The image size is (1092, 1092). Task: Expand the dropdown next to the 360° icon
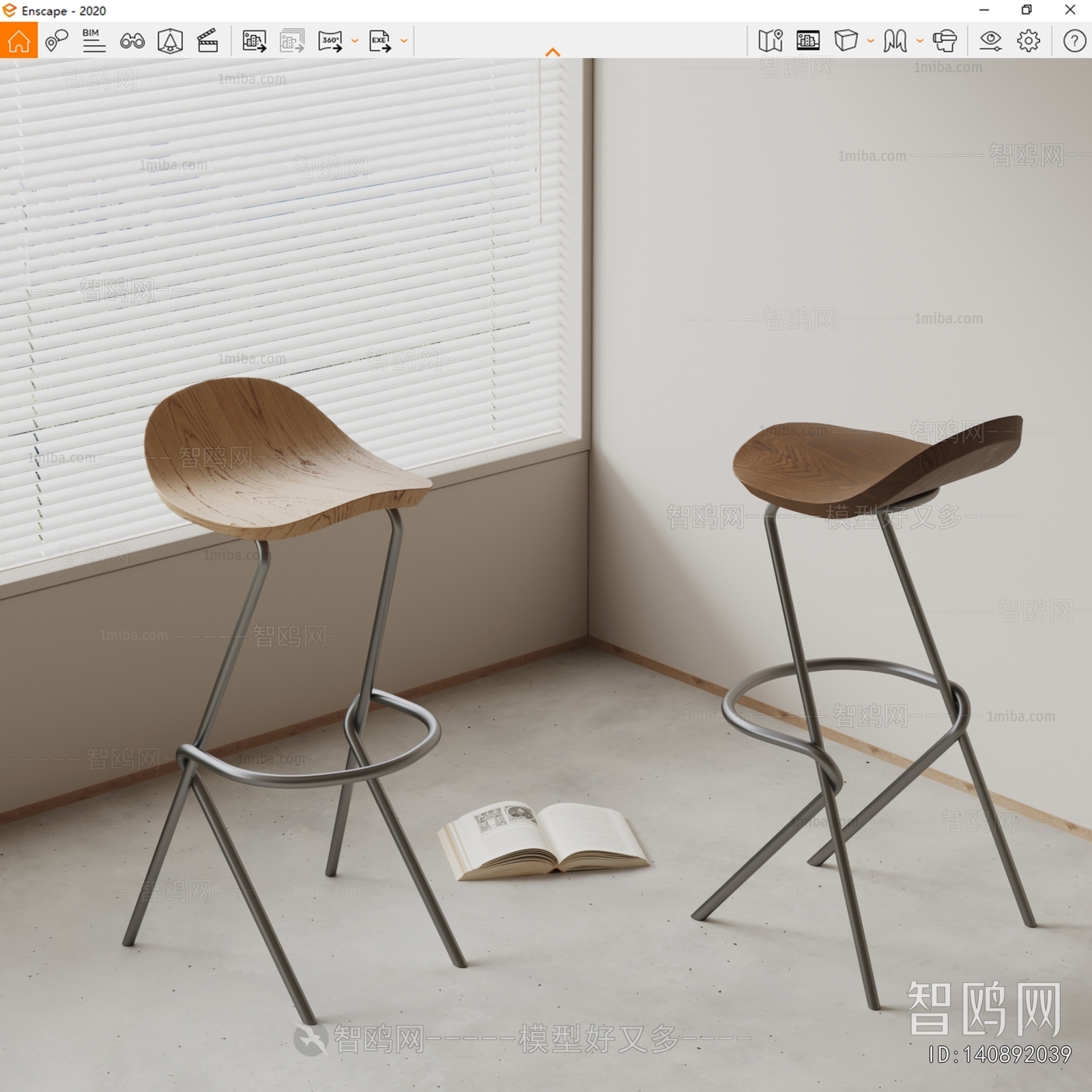click(x=354, y=42)
